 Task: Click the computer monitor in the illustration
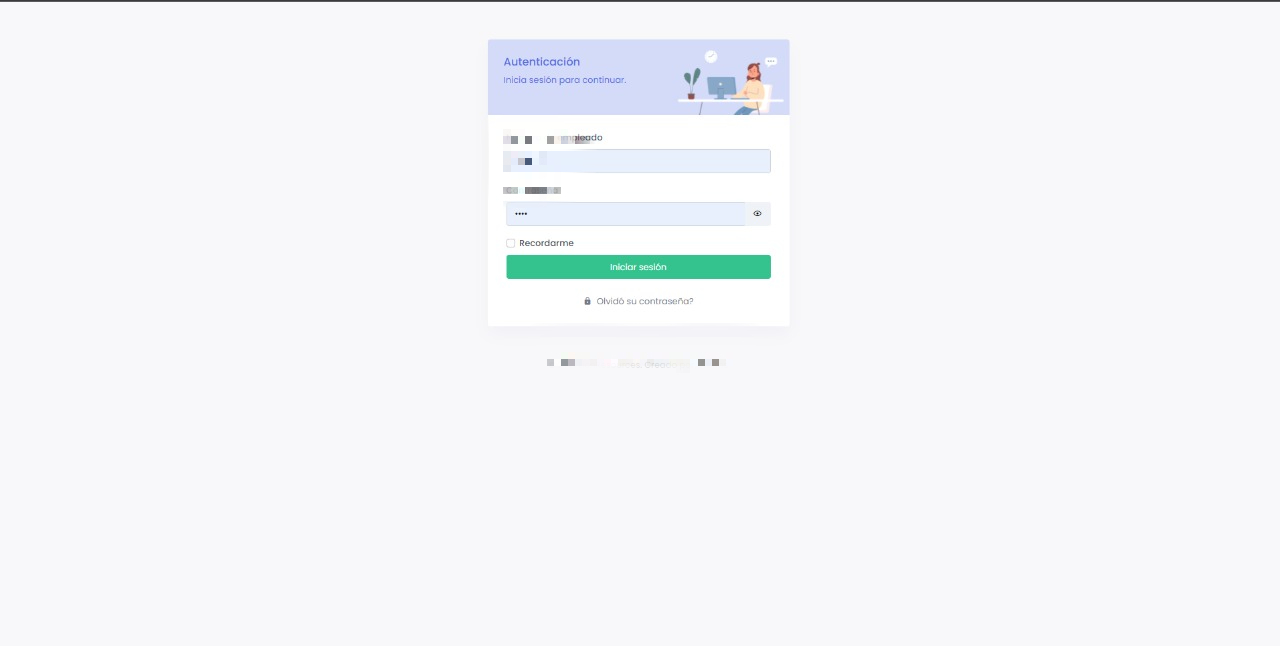[721, 88]
